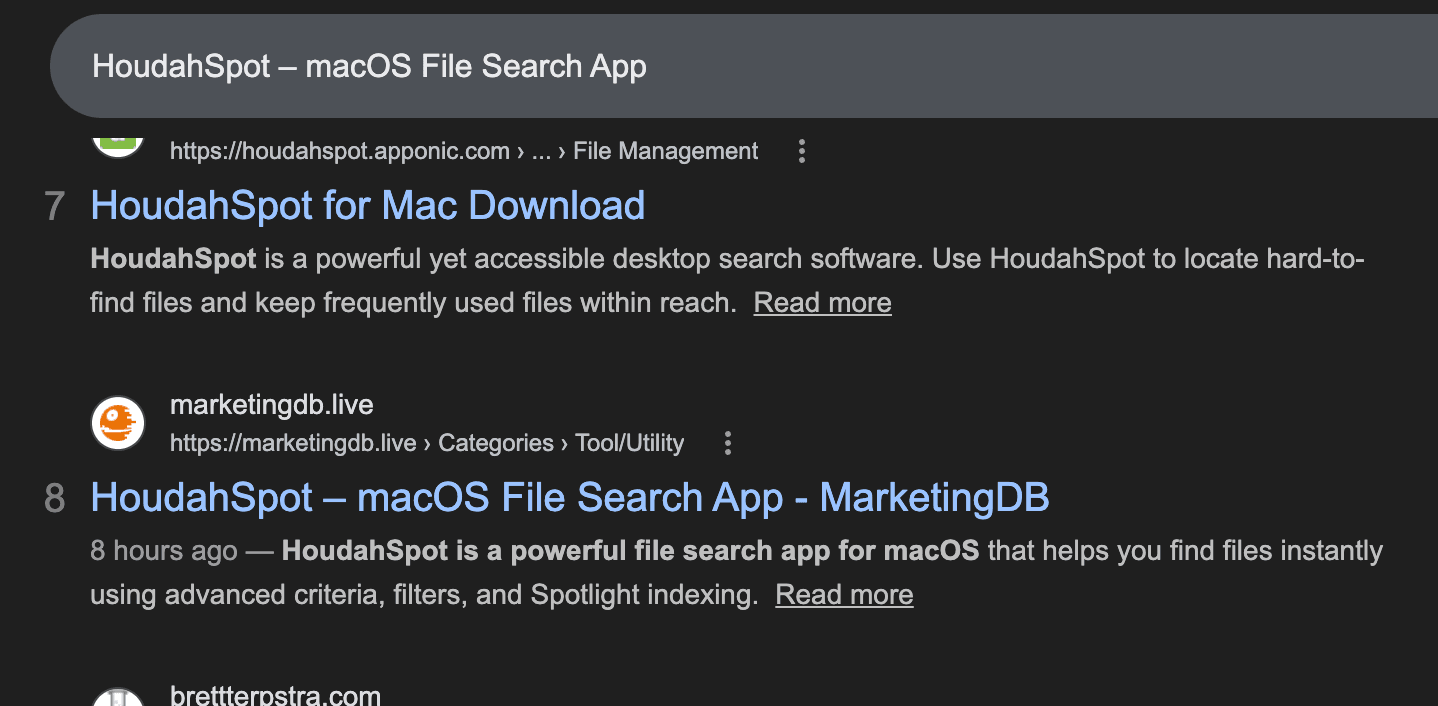The image size is (1438, 706).
Task: Open the "HoudahSpot for Mac Download" result
Action: 367,205
